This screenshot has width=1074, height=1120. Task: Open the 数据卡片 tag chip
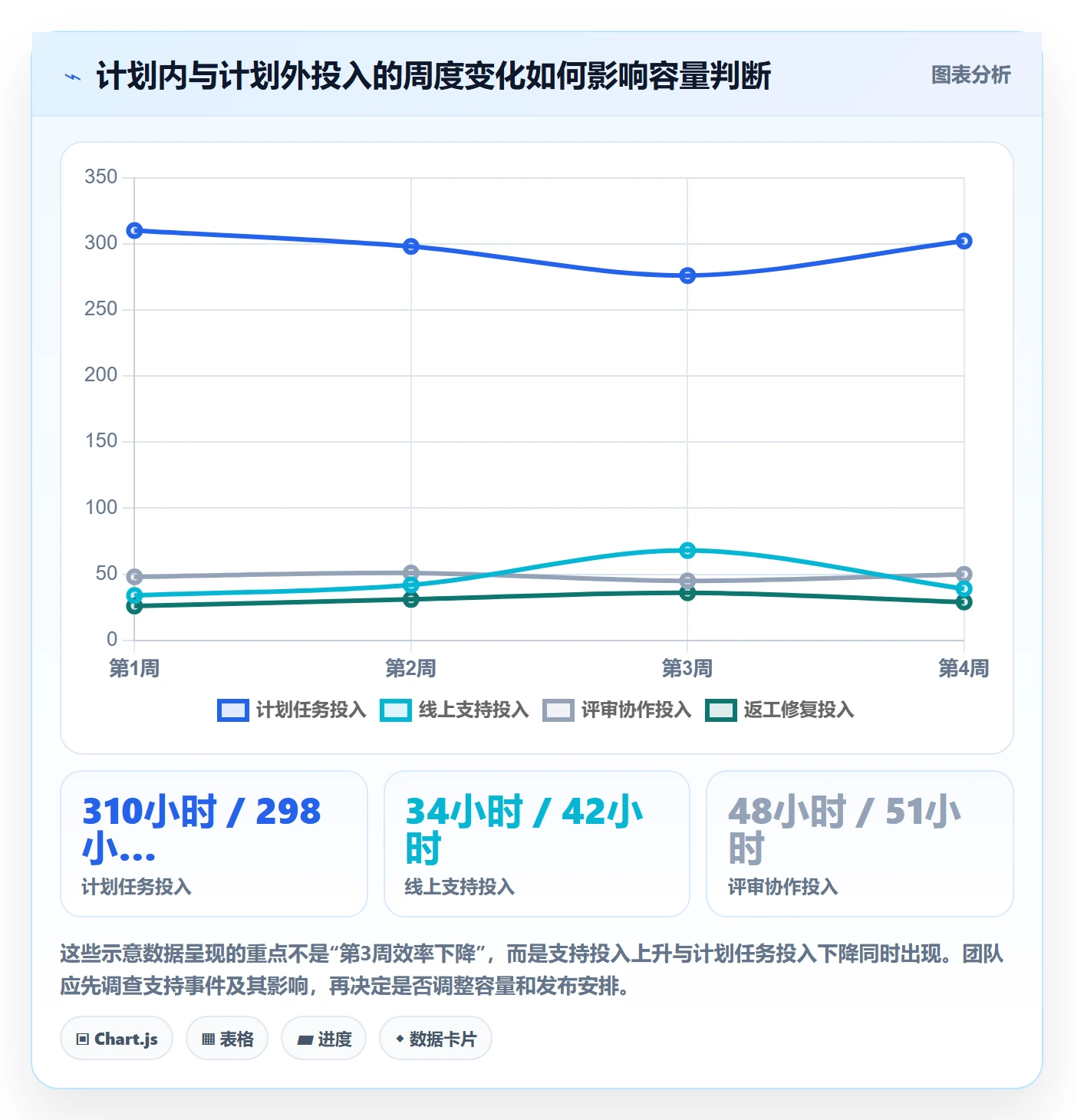(436, 1039)
